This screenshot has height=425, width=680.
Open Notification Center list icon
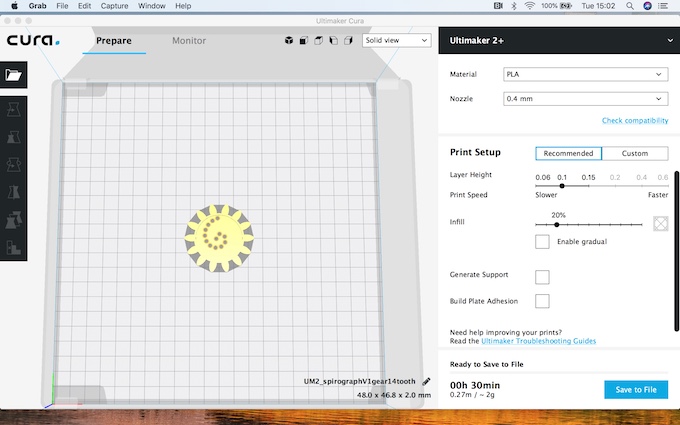[x=663, y=6]
